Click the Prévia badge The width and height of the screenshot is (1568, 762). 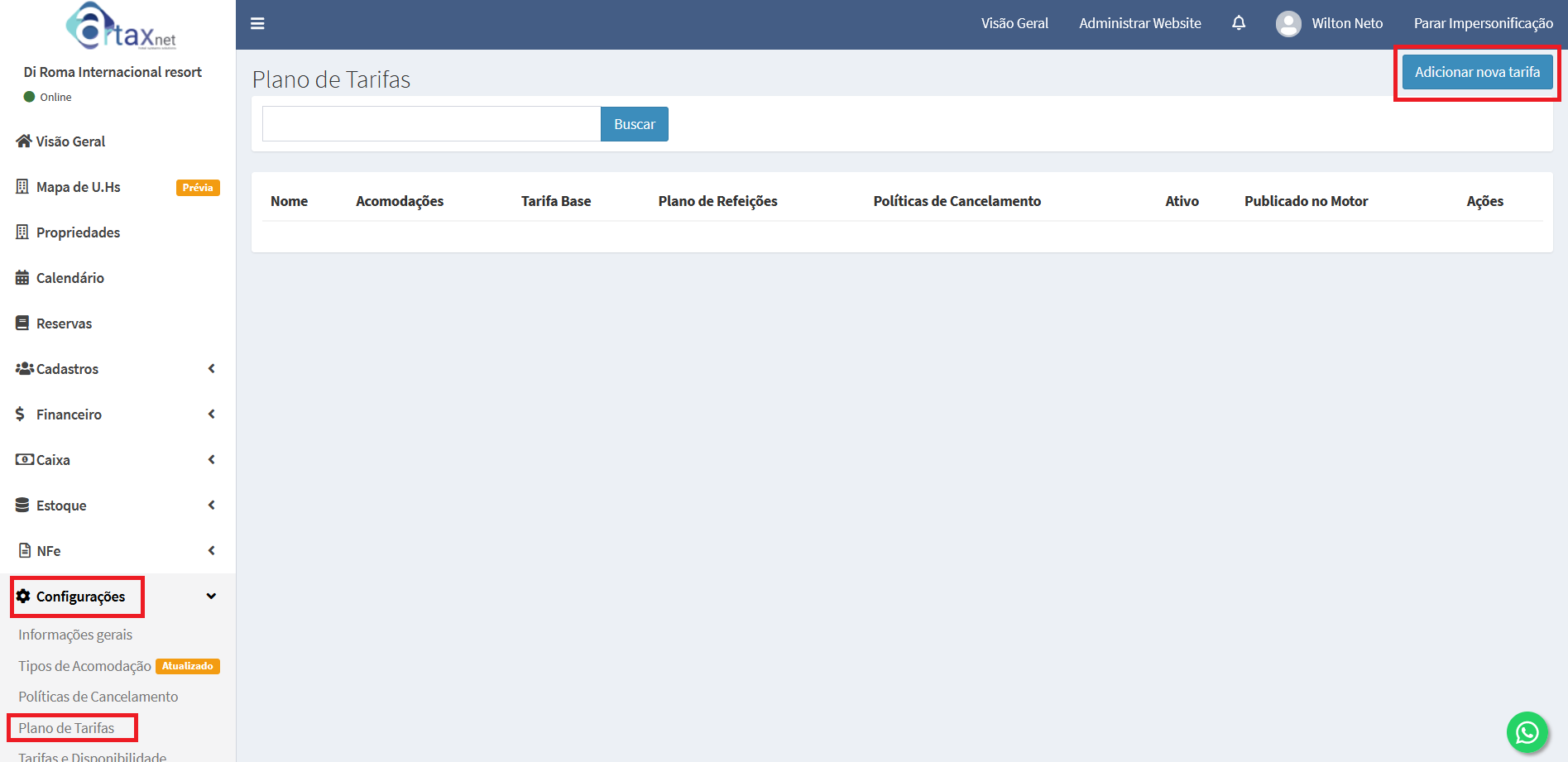pos(198,187)
